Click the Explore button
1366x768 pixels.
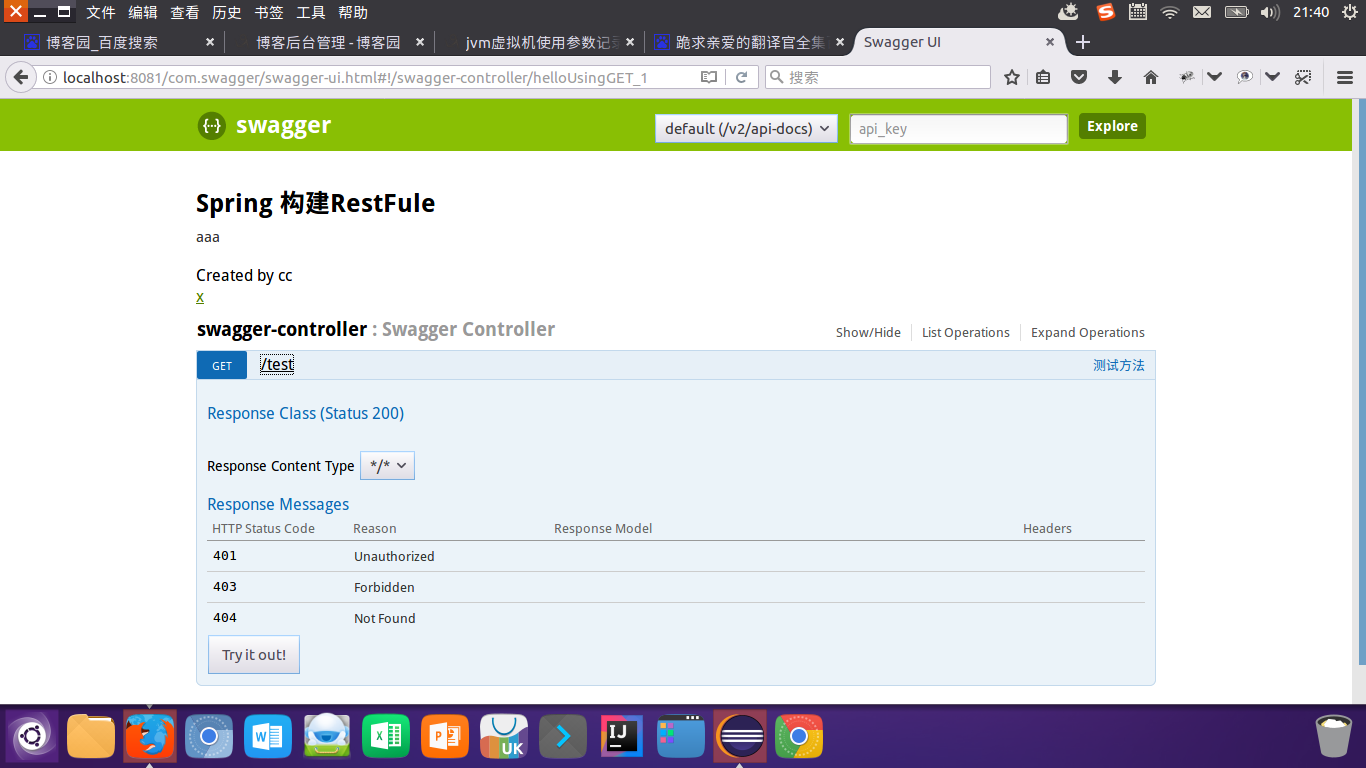(x=1112, y=126)
